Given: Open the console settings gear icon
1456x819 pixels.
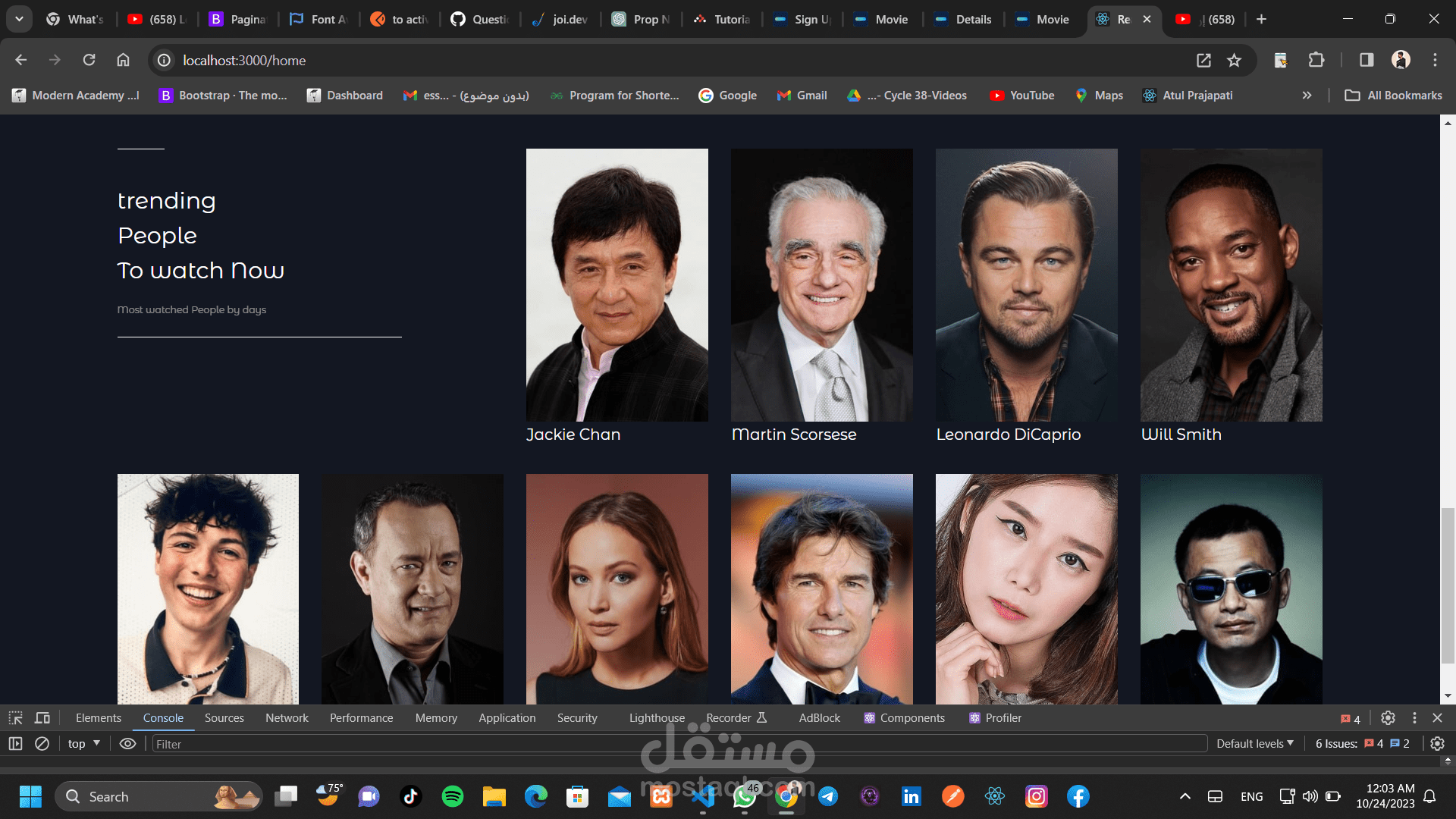Looking at the screenshot, I should (x=1437, y=744).
